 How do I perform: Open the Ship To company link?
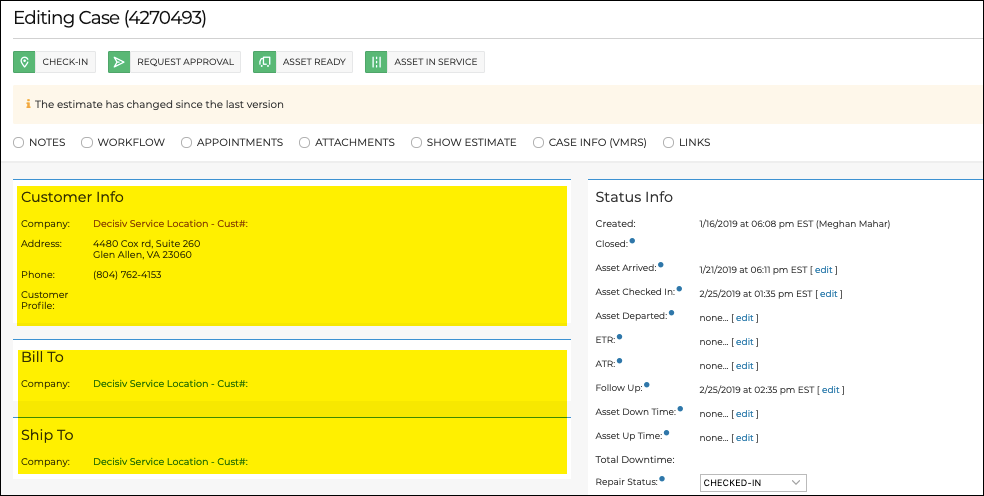pyautogui.click(x=171, y=461)
